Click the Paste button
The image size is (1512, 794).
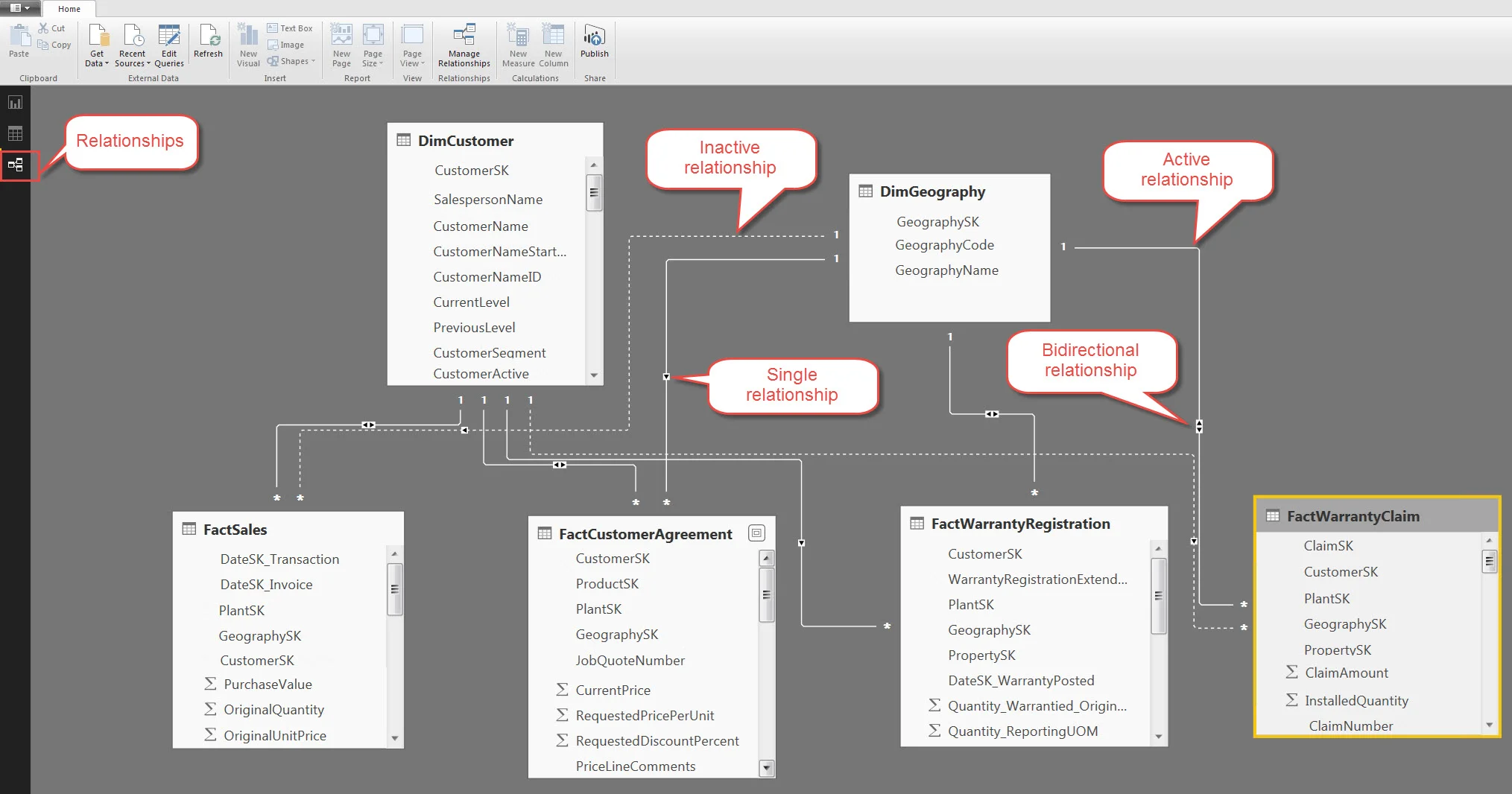click(x=18, y=41)
